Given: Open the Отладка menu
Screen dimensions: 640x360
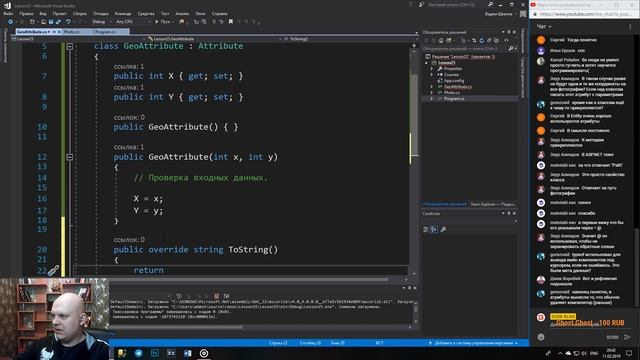Looking at the screenshot, I should tap(100, 13).
